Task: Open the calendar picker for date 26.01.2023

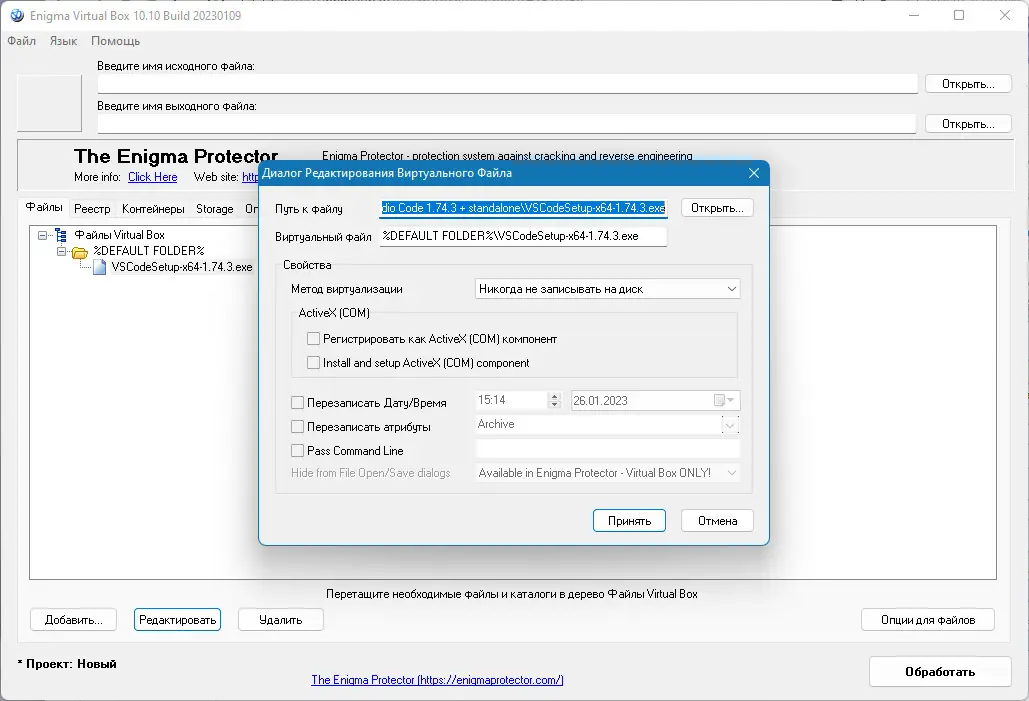Action: point(724,400)
